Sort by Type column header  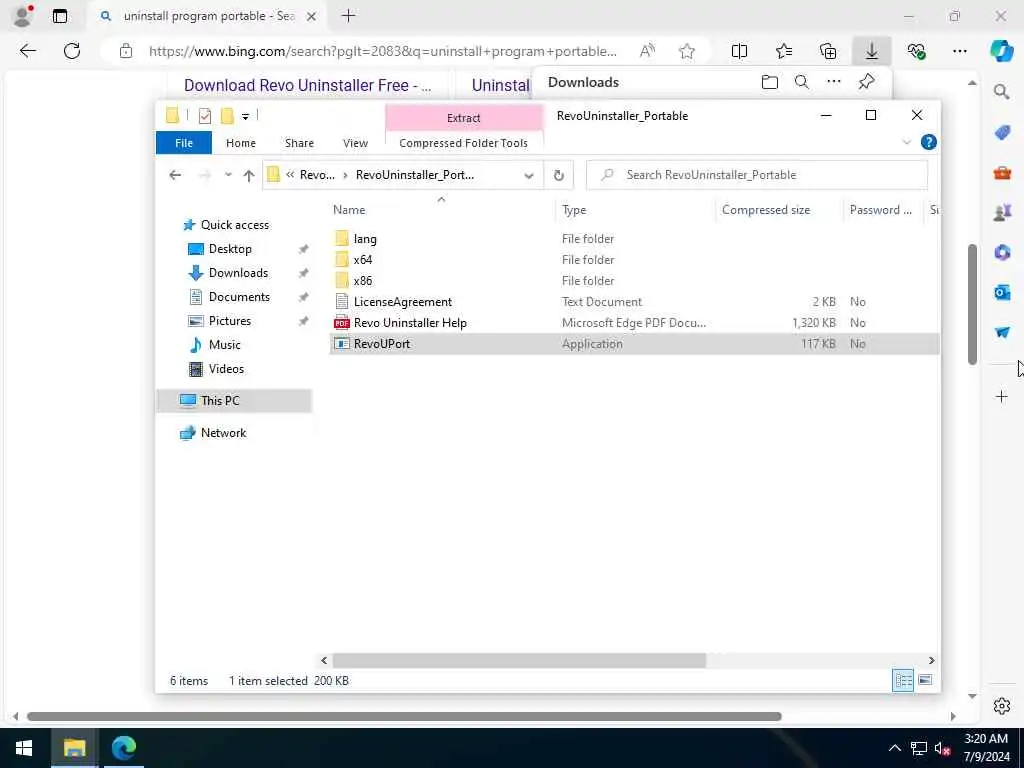click(574, 210)
